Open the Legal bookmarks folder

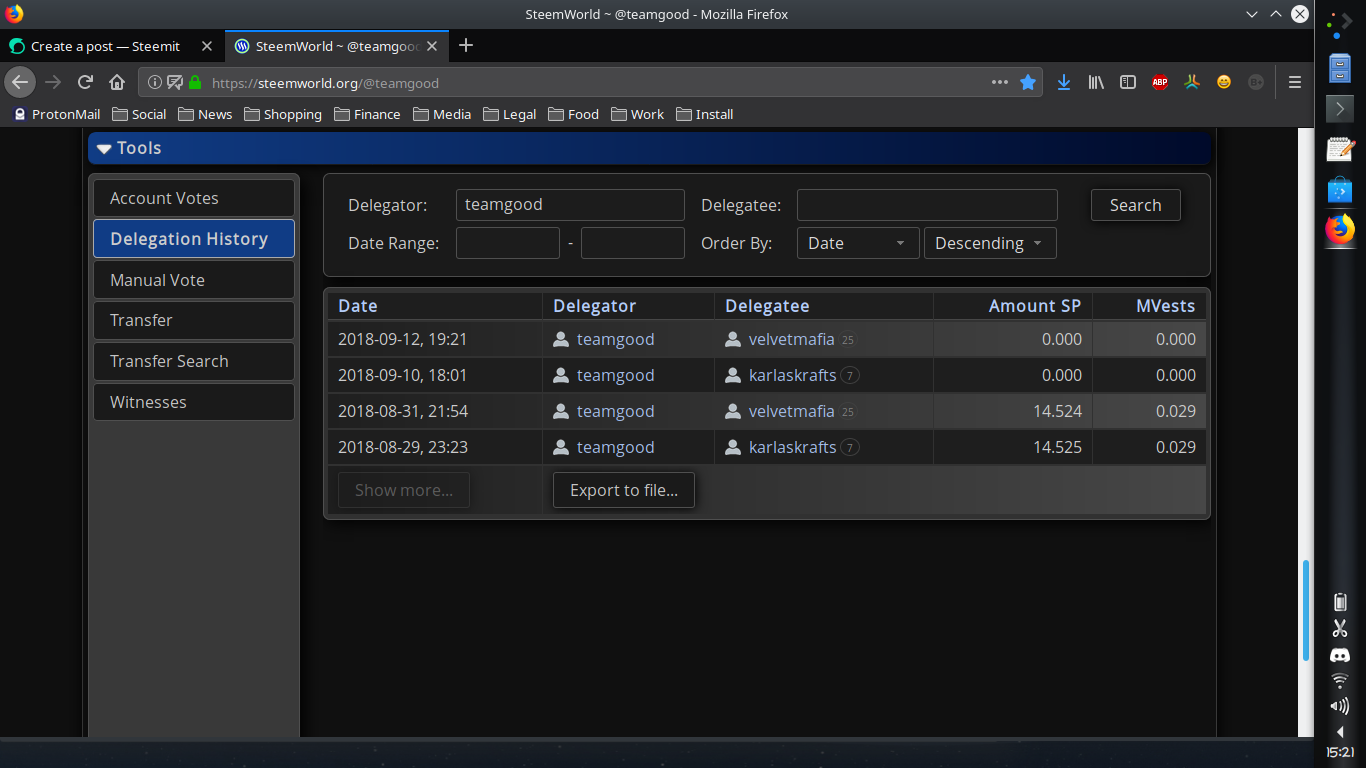click(510, 114)
